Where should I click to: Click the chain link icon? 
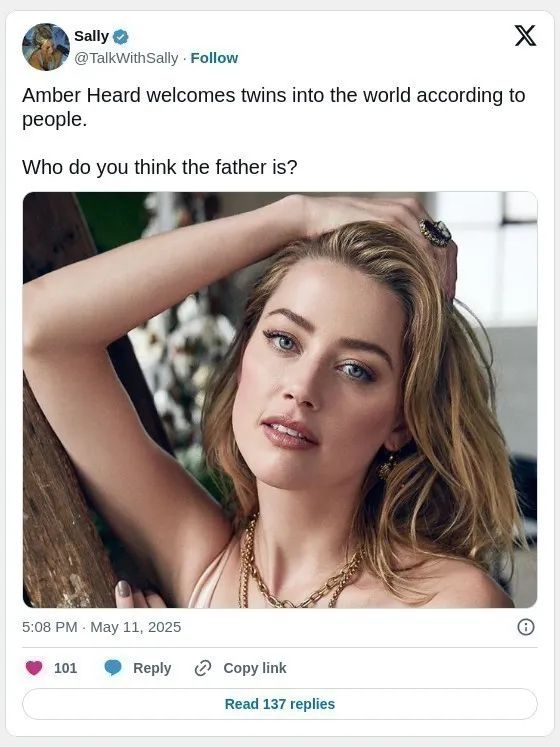[203, 668]
